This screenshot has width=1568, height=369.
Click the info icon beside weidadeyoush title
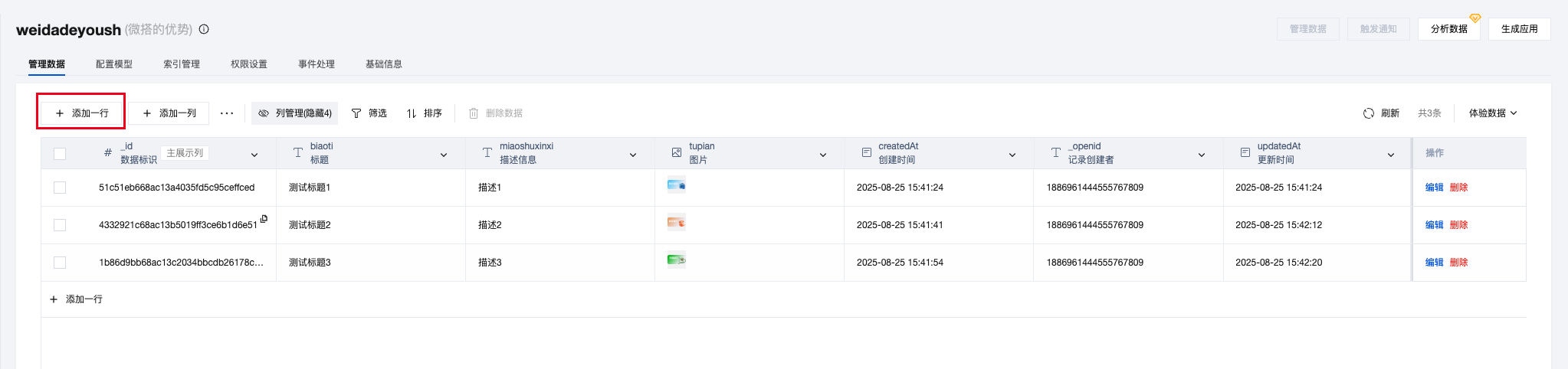[204, 30]
